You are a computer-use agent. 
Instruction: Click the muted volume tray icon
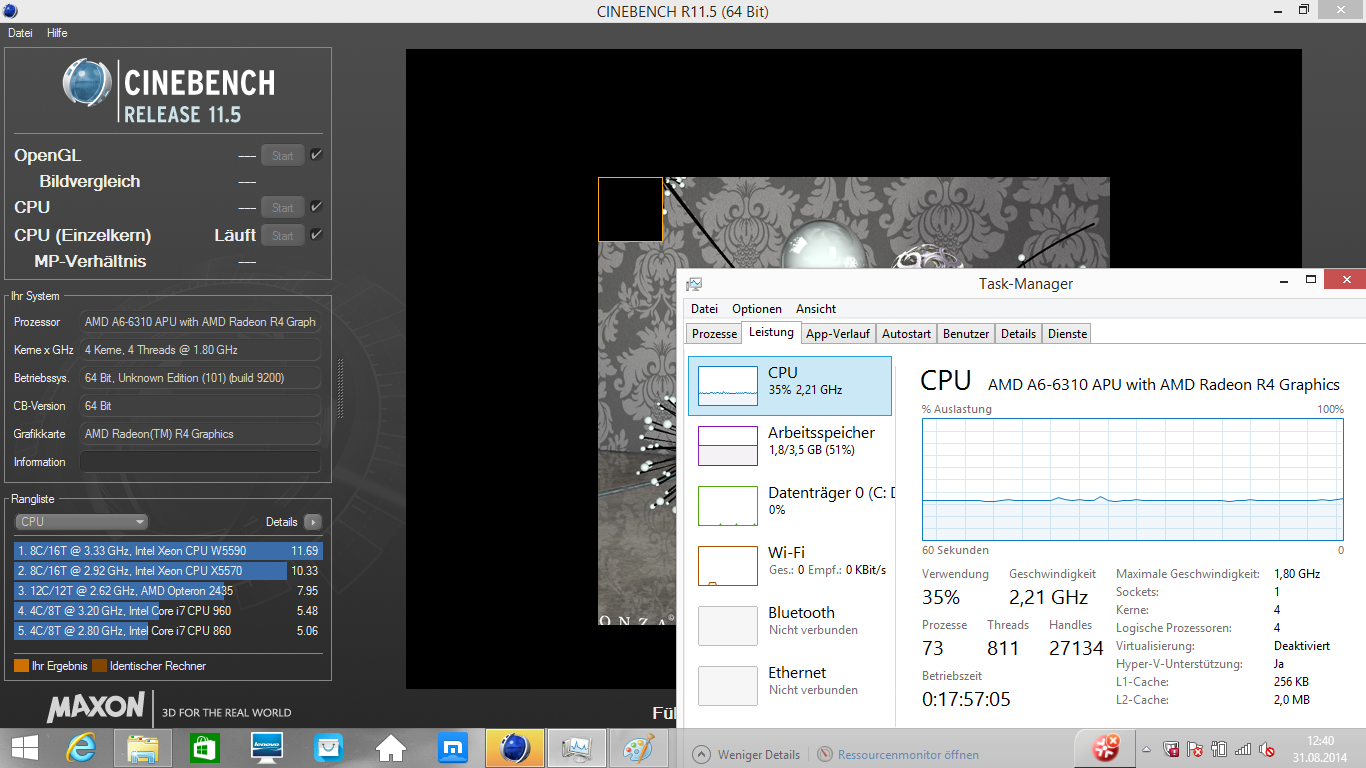point(1267,748)
